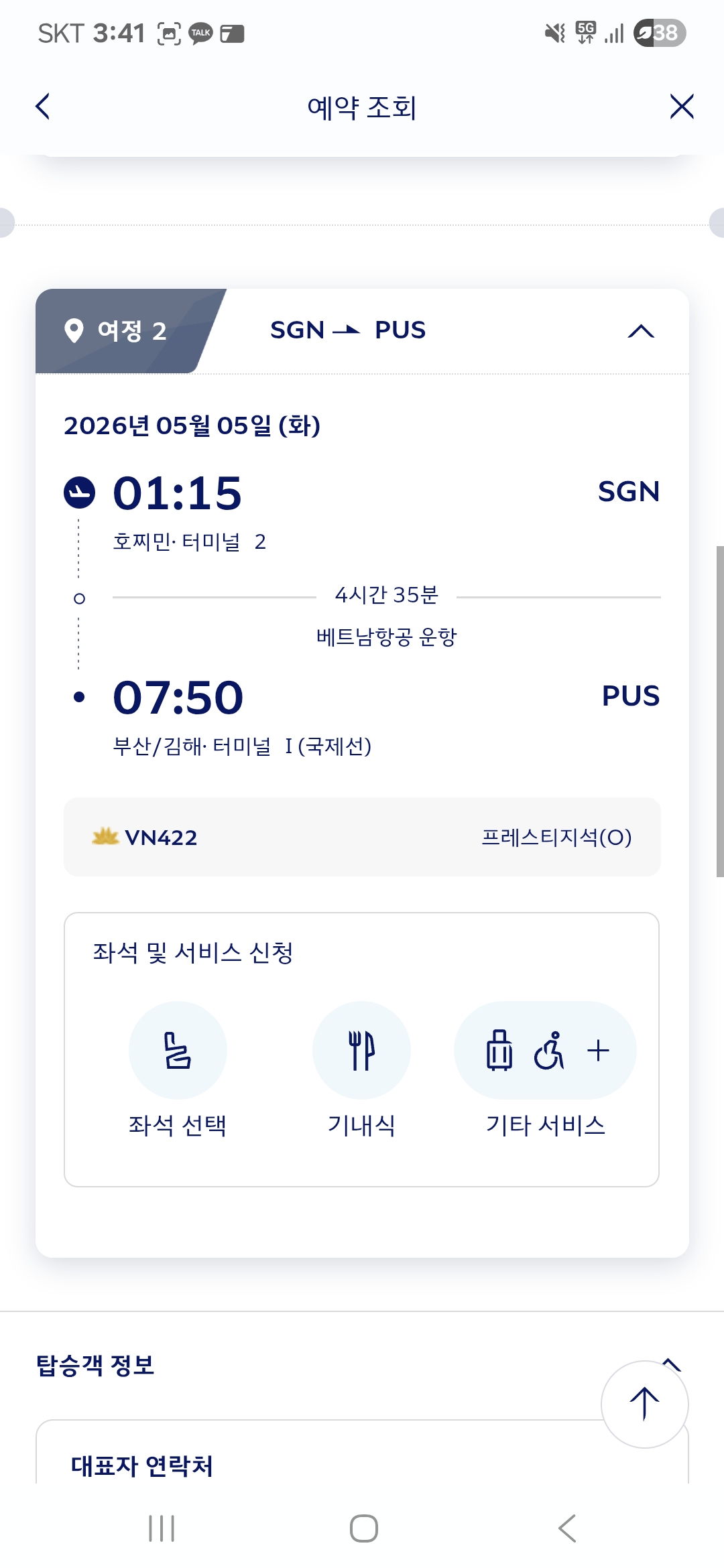Tap the scroll-to-top arrow button
The height and width of the screenshot is (1568, 724).
tap(644, 1404)
